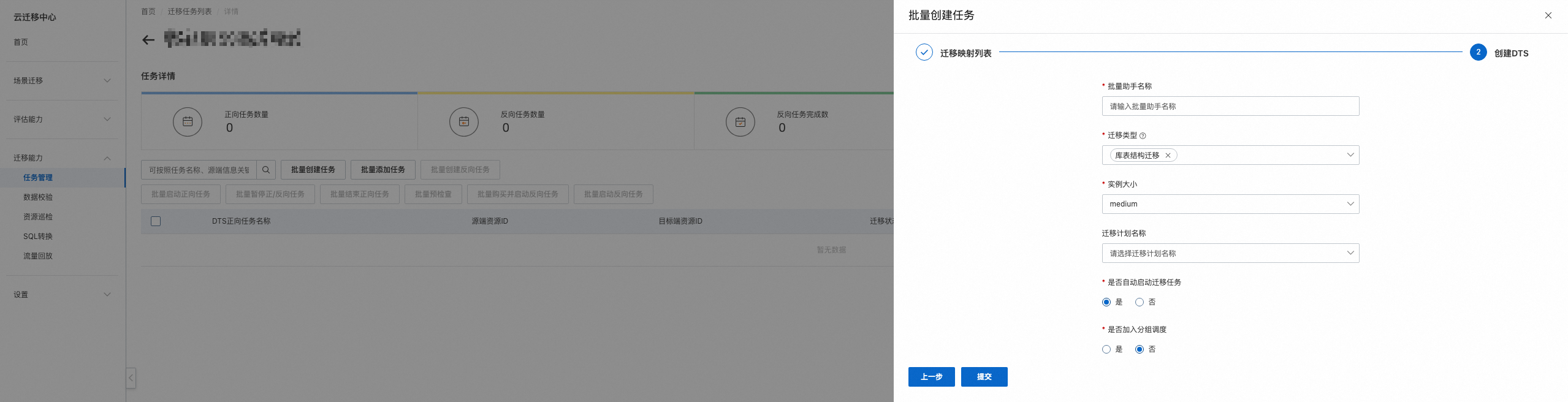
Task: Close the batch create task drawer
Action: [1548, 15]
